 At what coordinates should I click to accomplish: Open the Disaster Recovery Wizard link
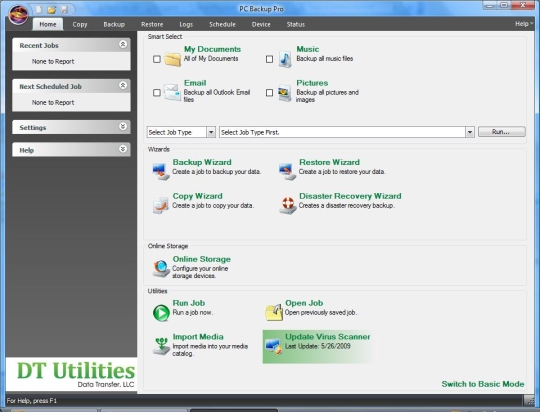point(350,196)
